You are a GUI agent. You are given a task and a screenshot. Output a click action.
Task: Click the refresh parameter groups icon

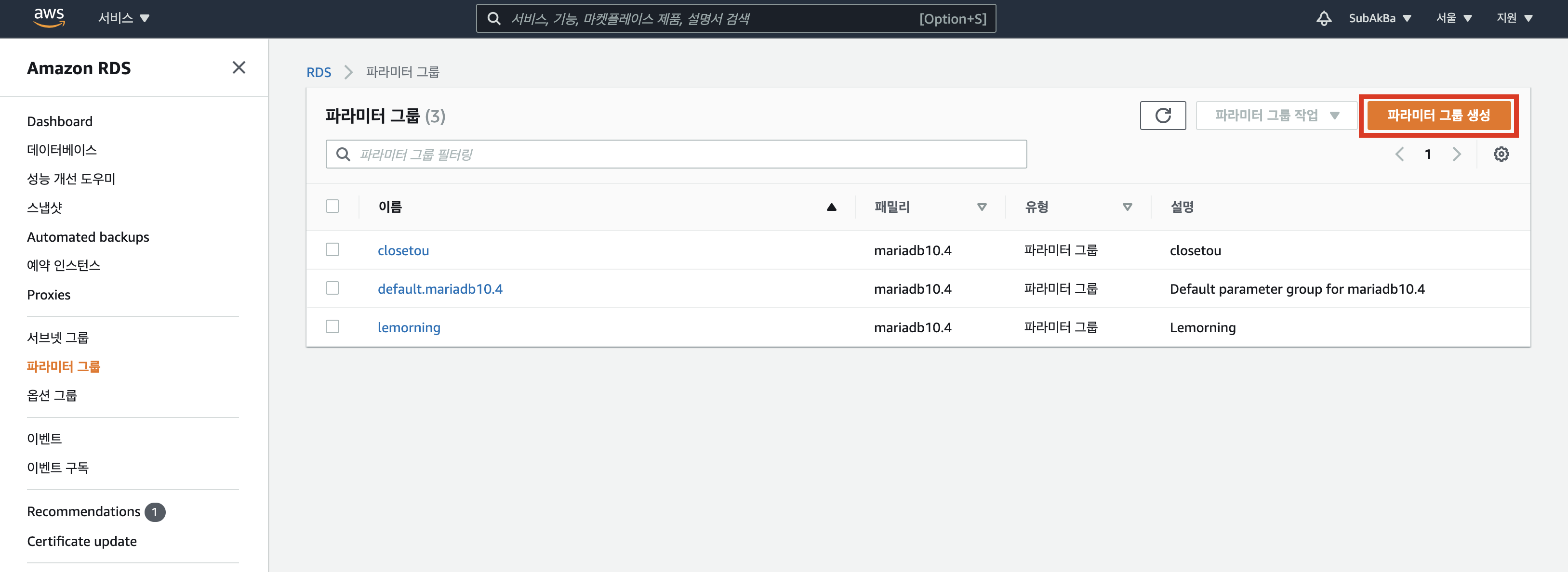pos(1162,116)
